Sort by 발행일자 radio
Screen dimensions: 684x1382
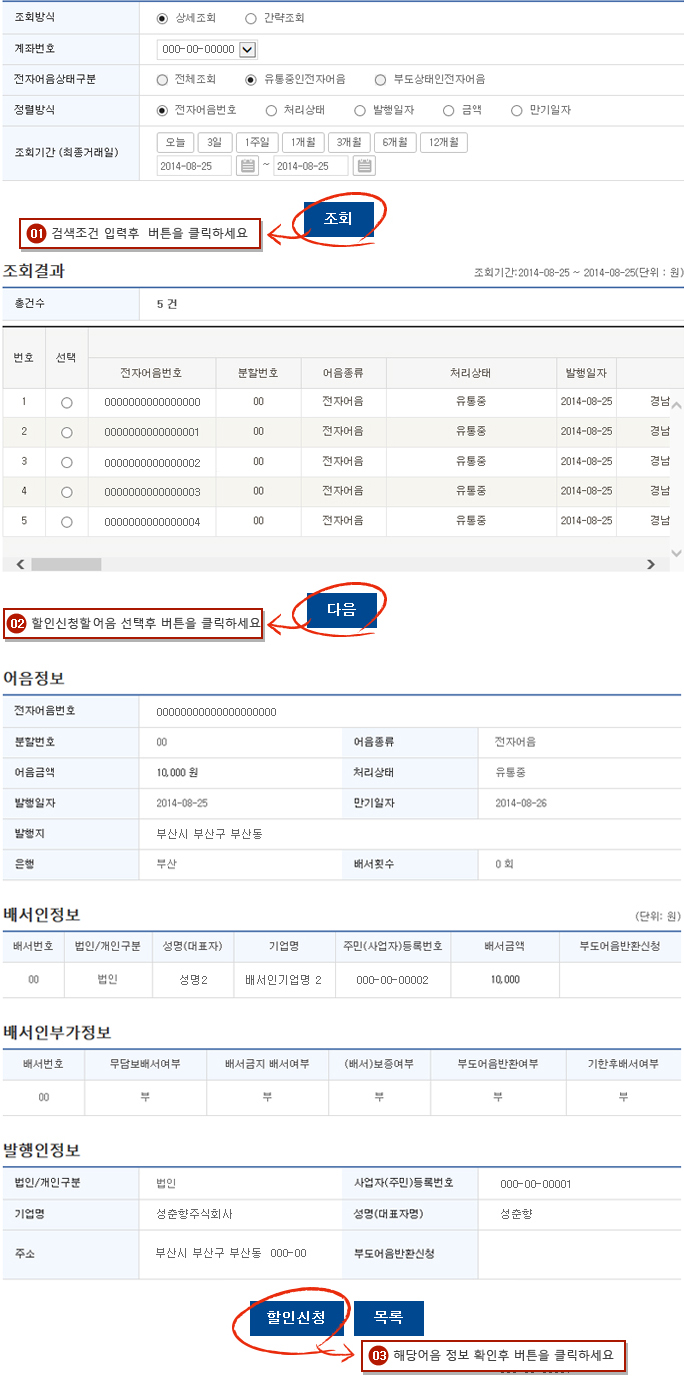(360, 110)
